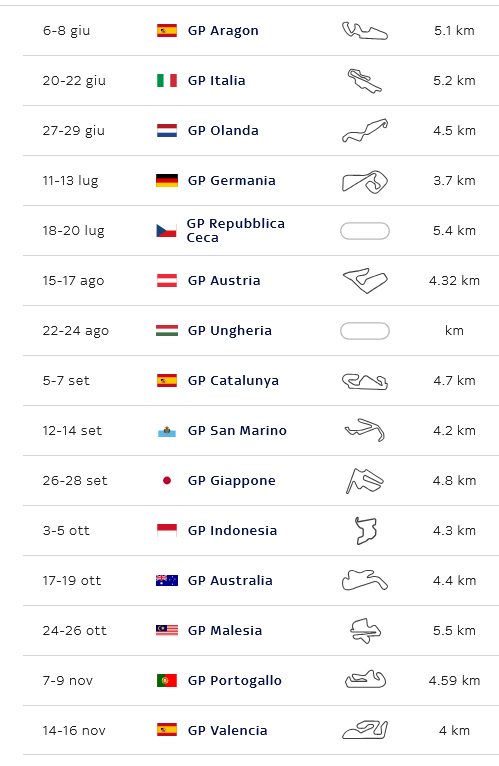Click the Aragon circuit track map icon
Screen dimensions: 499x766
pos(365,31)
